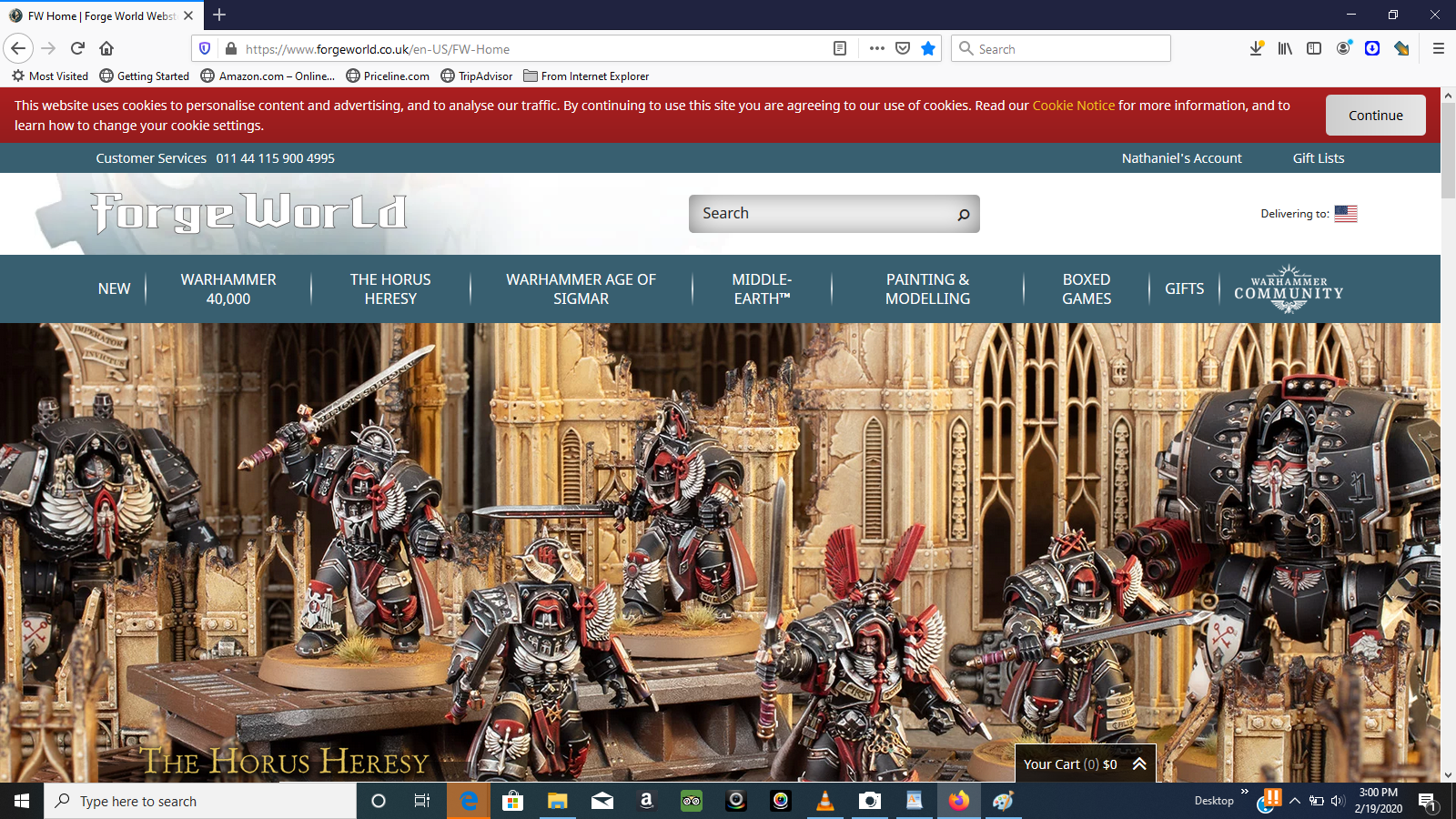The image size is (1456, 819).
Task: Close the FW Home tab
Action: [x=188, y=15]
